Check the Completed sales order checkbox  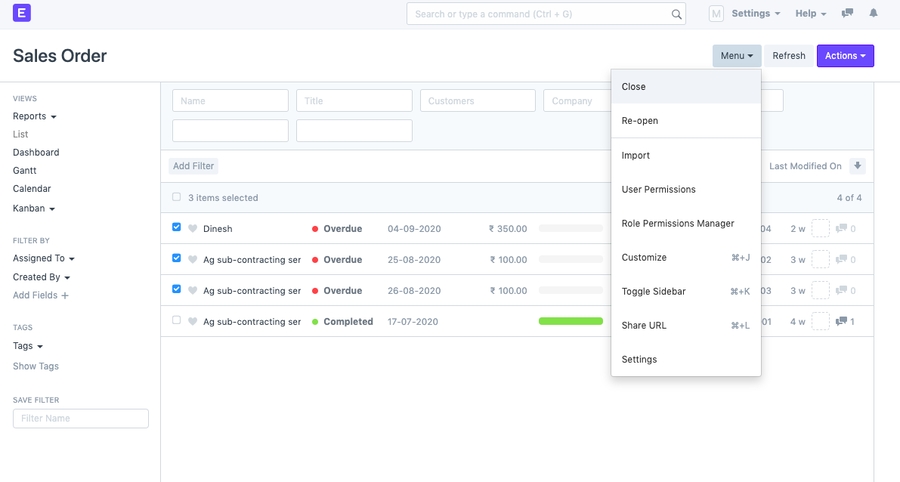point(177,321)
